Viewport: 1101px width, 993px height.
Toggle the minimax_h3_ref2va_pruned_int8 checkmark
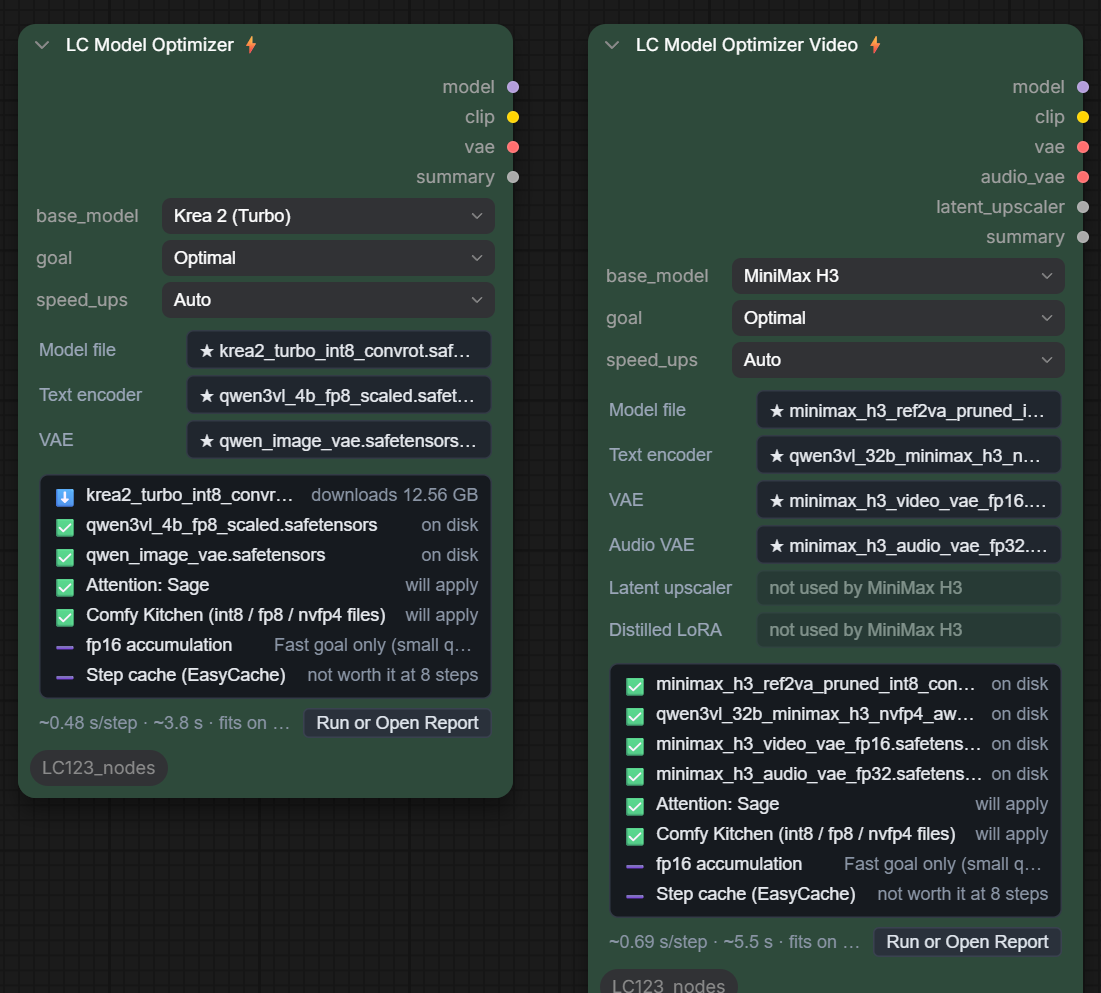635,686
